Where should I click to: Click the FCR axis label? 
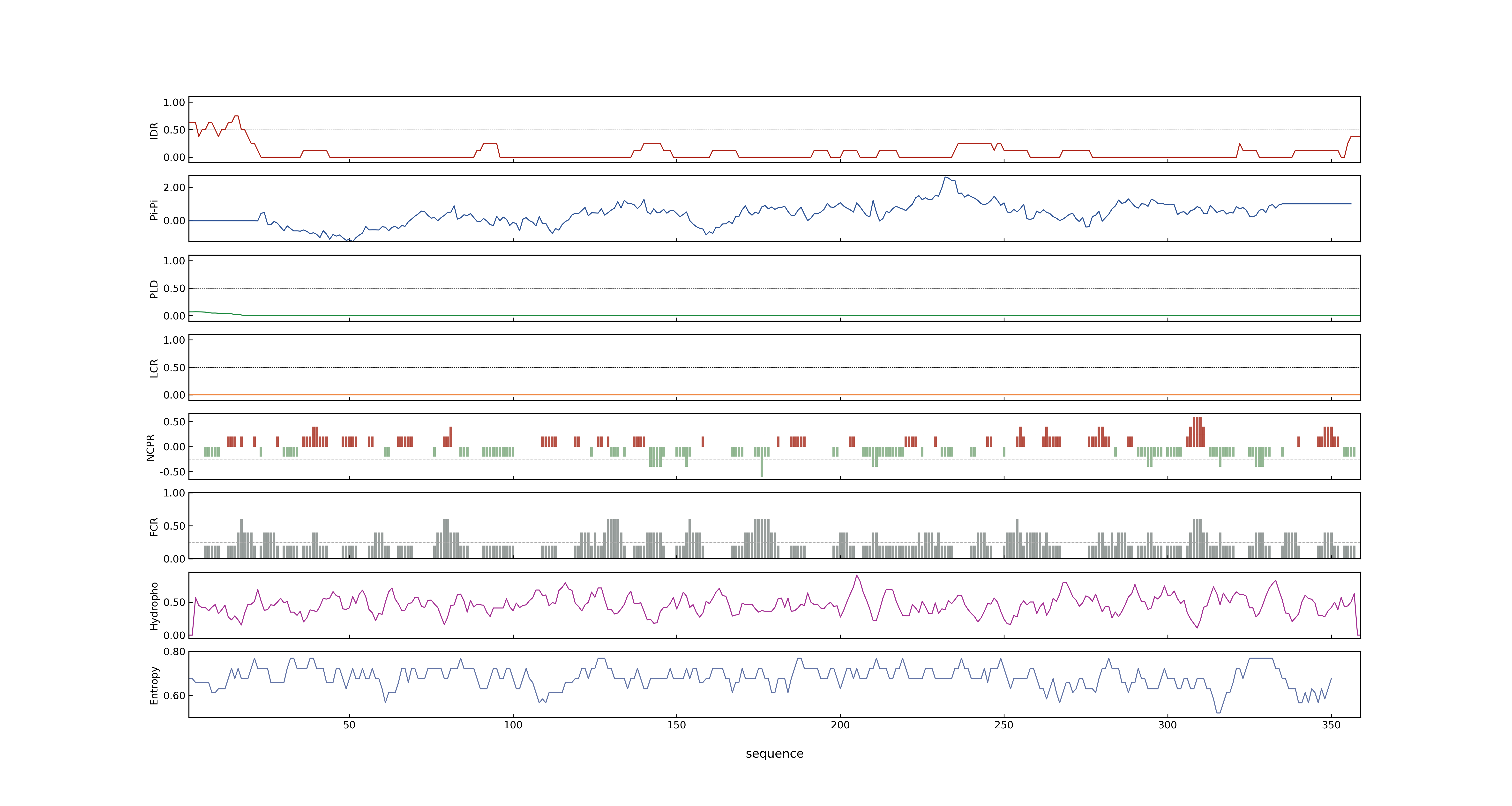[154, 527]
